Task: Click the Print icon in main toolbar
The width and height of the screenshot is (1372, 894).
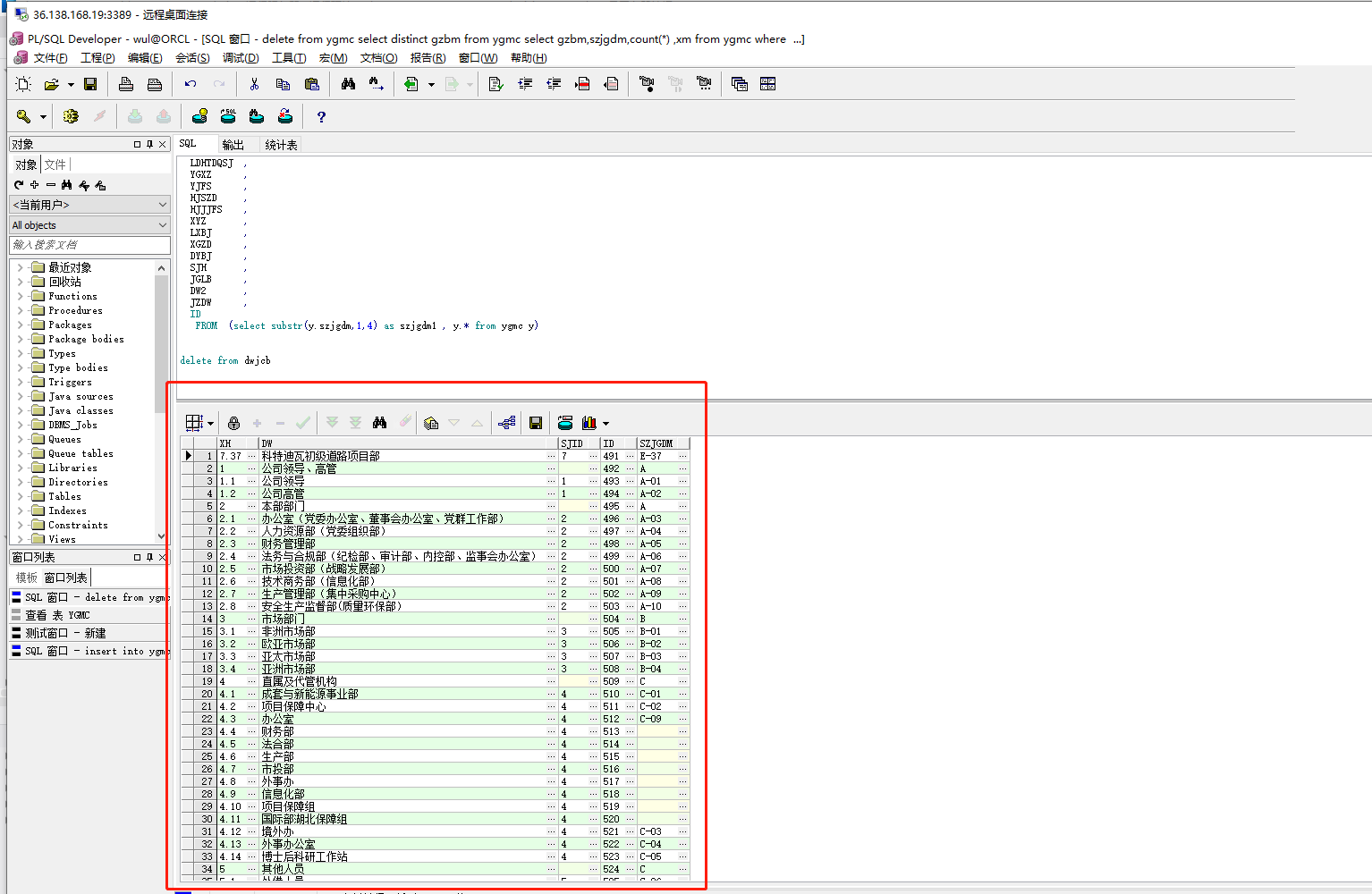Action: click(x=126, y=84)
